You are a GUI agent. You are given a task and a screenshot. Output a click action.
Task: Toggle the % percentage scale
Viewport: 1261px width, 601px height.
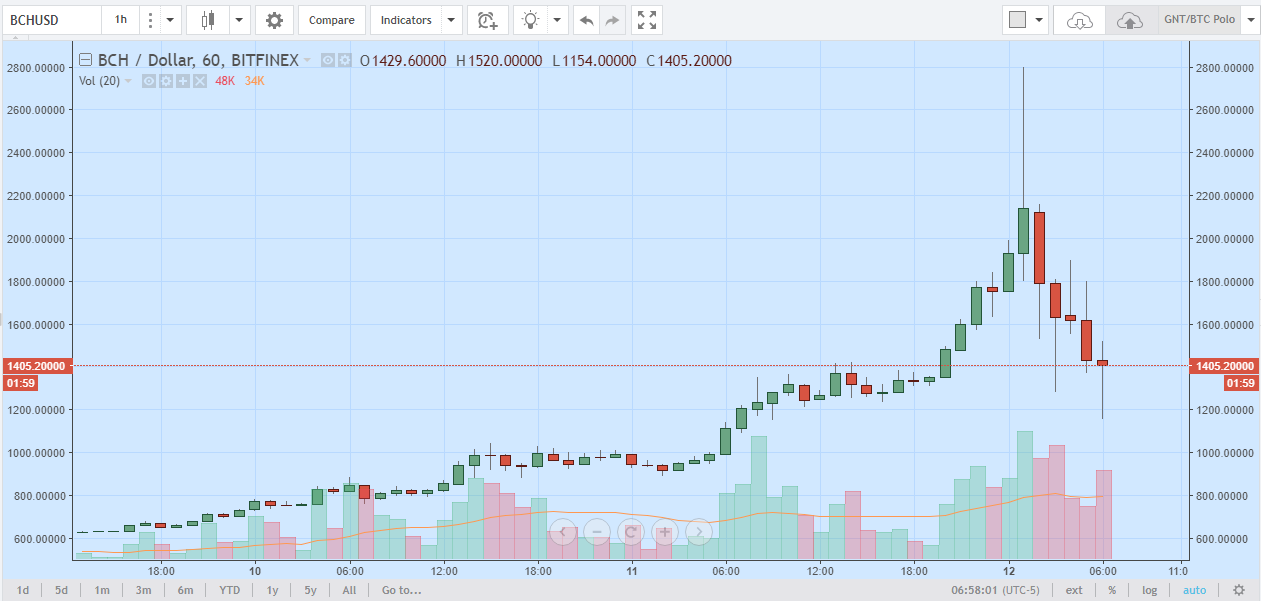1112,590
